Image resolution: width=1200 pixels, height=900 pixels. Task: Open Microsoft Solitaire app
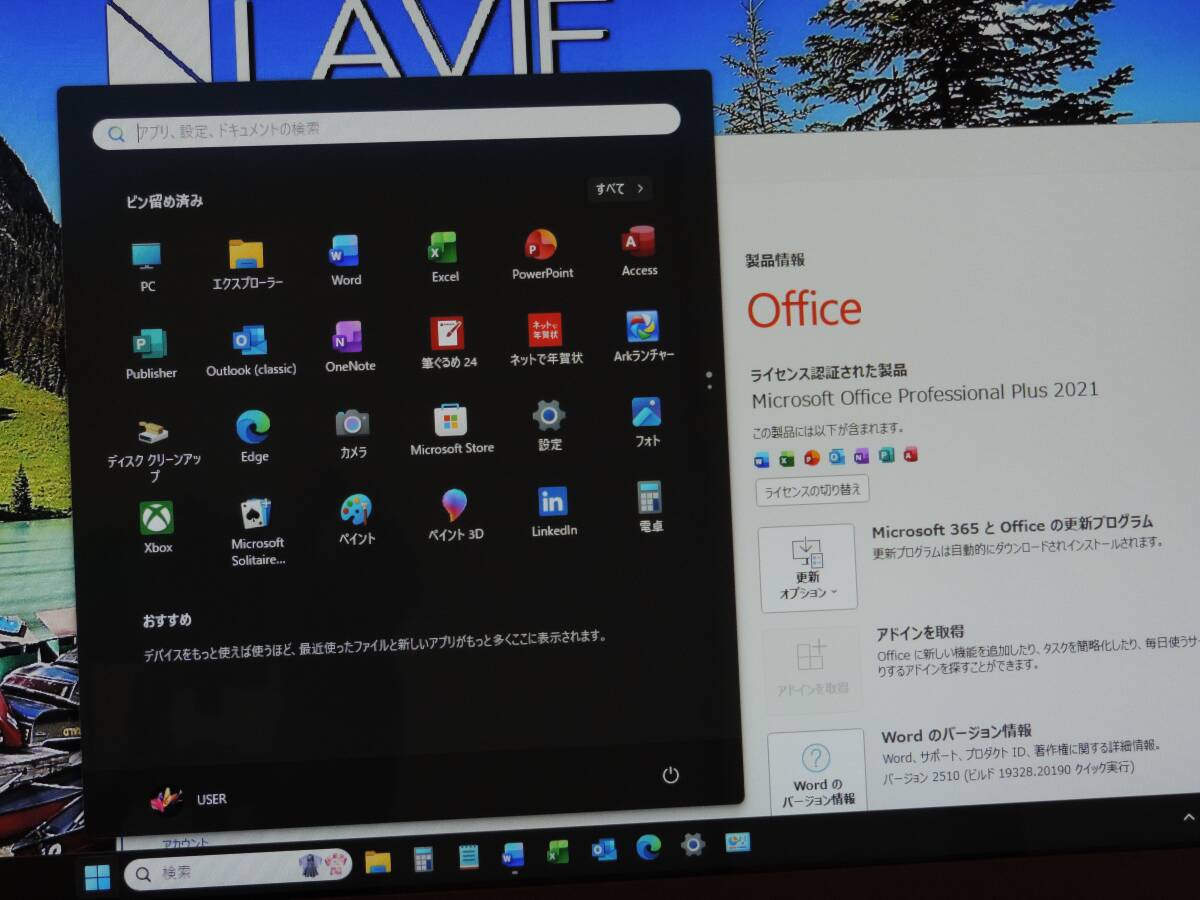tap(257, 532)
